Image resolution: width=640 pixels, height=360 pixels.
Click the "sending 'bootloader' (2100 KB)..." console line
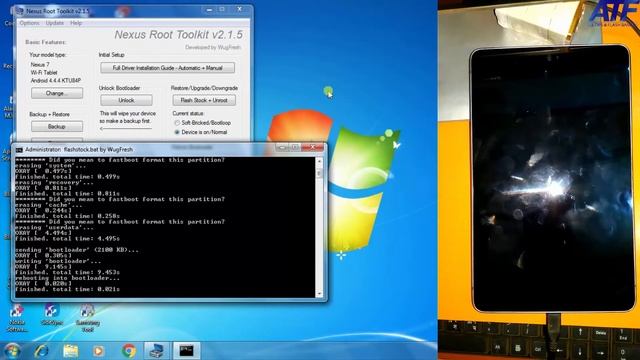point(77,250)
